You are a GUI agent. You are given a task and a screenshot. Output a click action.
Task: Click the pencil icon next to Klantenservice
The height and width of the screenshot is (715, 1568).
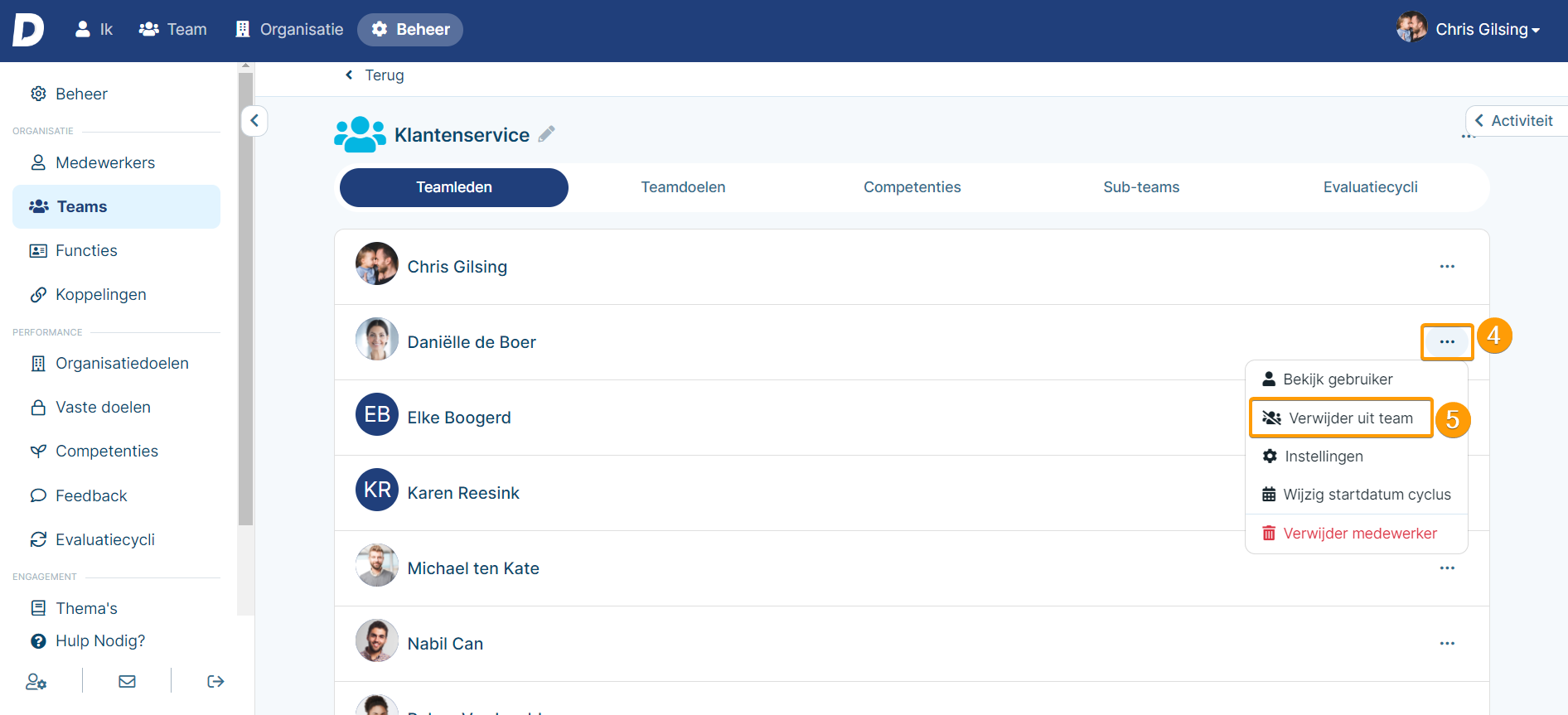tap(546, 134)
